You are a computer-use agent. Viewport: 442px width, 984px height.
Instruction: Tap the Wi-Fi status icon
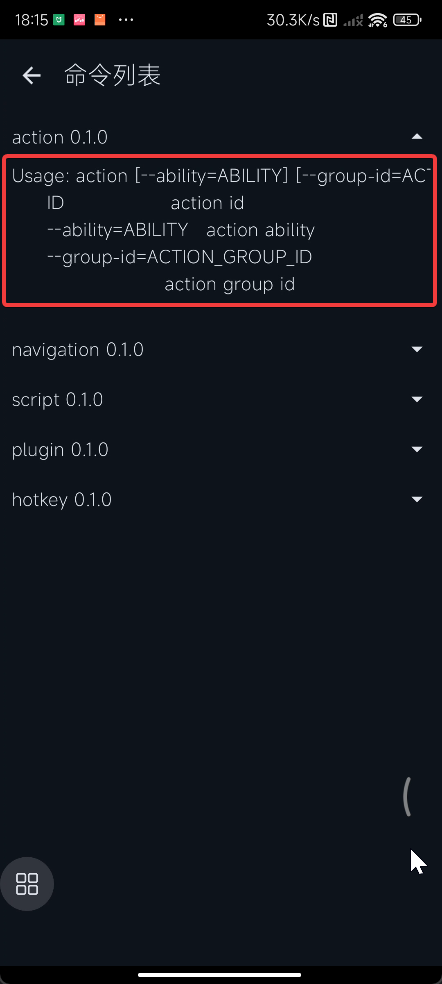tap(377, 20)
